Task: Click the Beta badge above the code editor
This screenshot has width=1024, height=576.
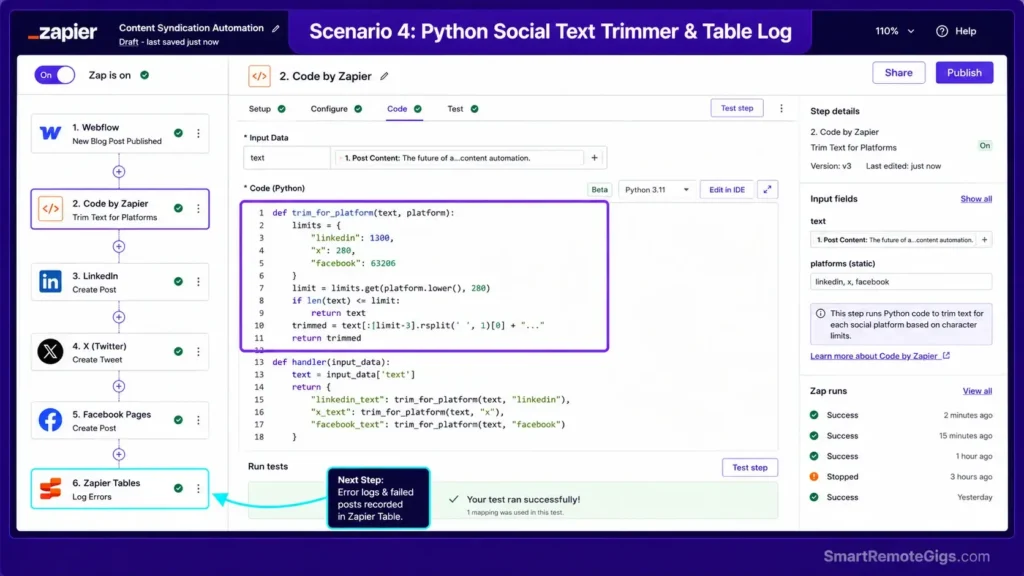Action: [x=599, y=190]
